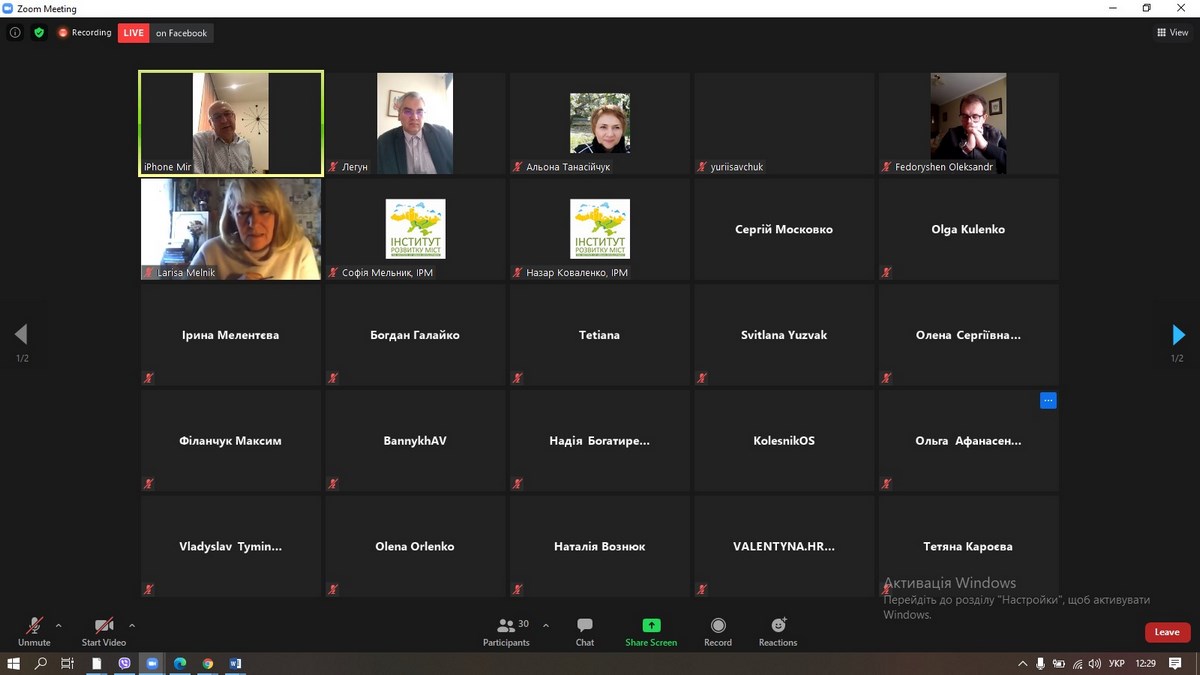This screenshot has width=1200, height=675.
Task: Leave the meeting
Action: click(x=1167, y=632)
